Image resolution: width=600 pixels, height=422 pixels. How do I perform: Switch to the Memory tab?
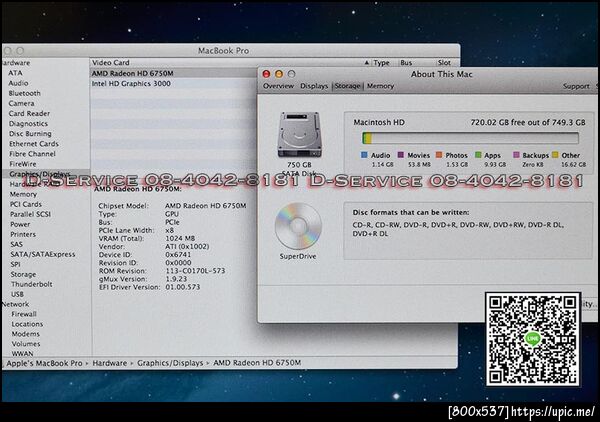pyautogui.click(x=380, y=86)
